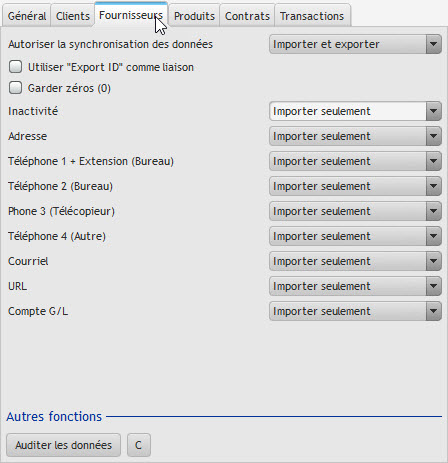This screenshot has height=463, width=448.
Task: Select the Fournisseurs tab
Action: click(x=131, y=15)
